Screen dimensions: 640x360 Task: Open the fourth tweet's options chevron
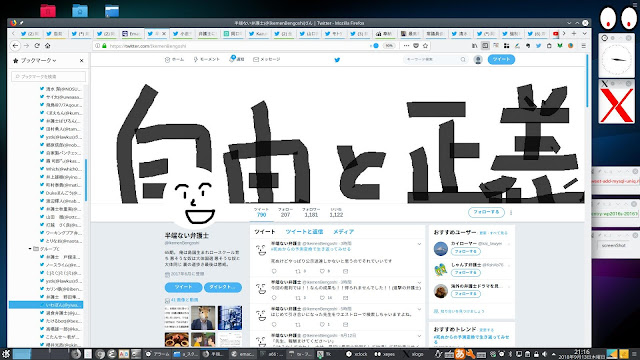(x=419, y=336)
